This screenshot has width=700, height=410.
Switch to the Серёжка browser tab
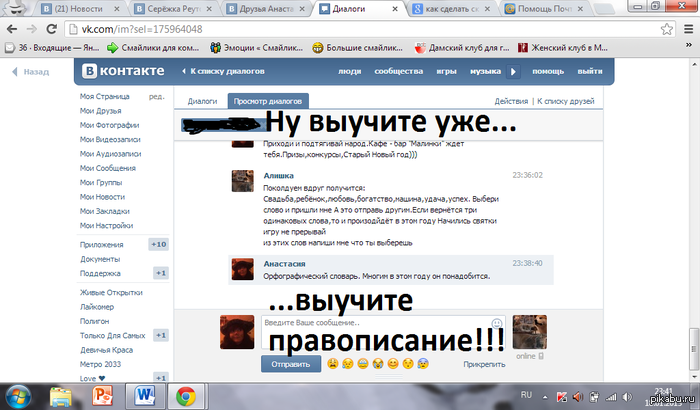tap(174, 8)
